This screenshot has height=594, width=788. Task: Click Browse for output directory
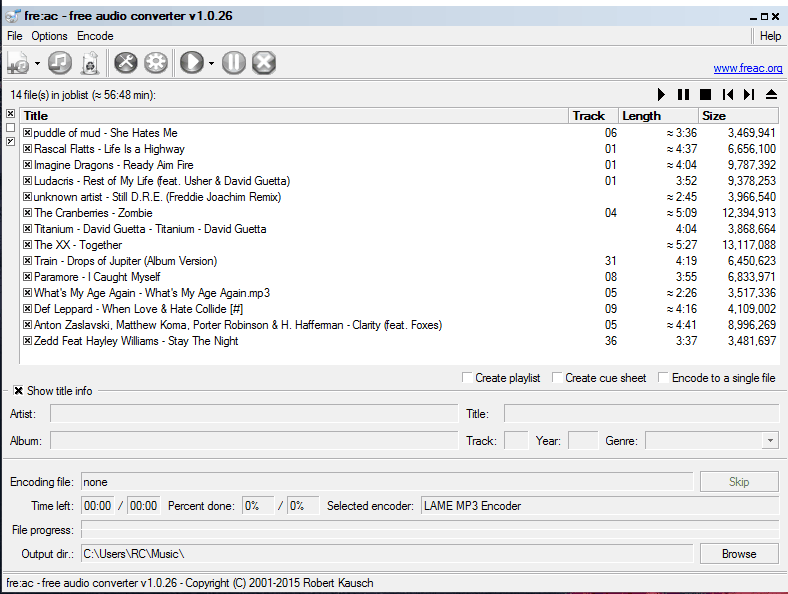pyautogui.click(x=739, y=554)
